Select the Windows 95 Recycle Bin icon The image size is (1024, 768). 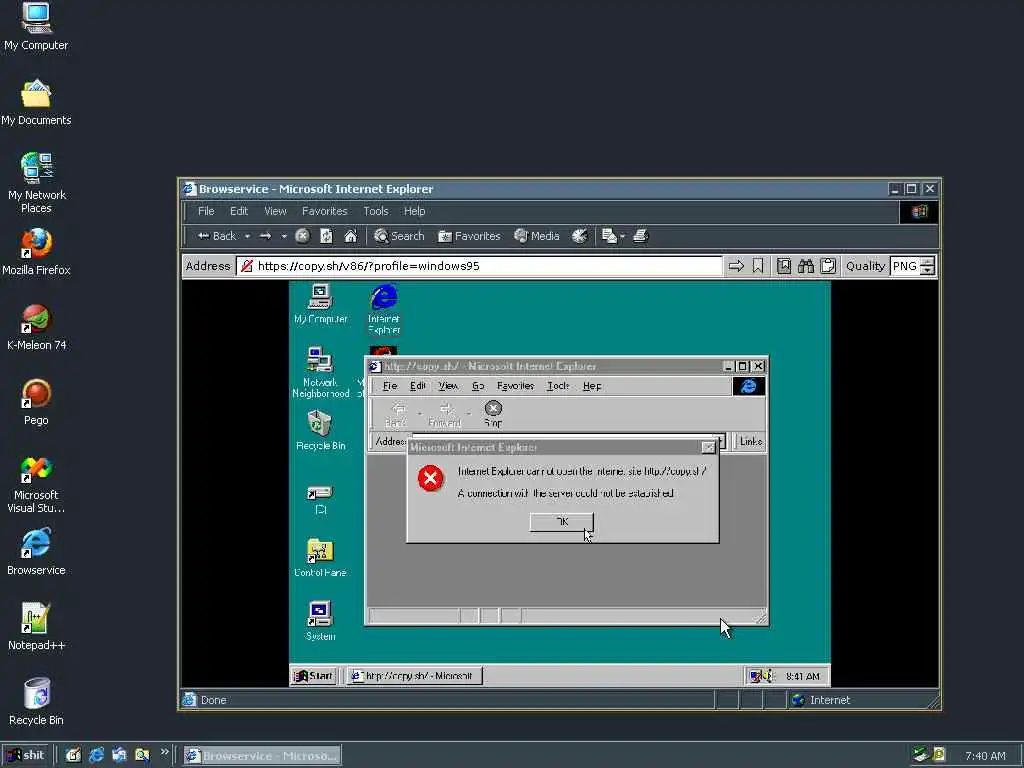pos(320,430)
